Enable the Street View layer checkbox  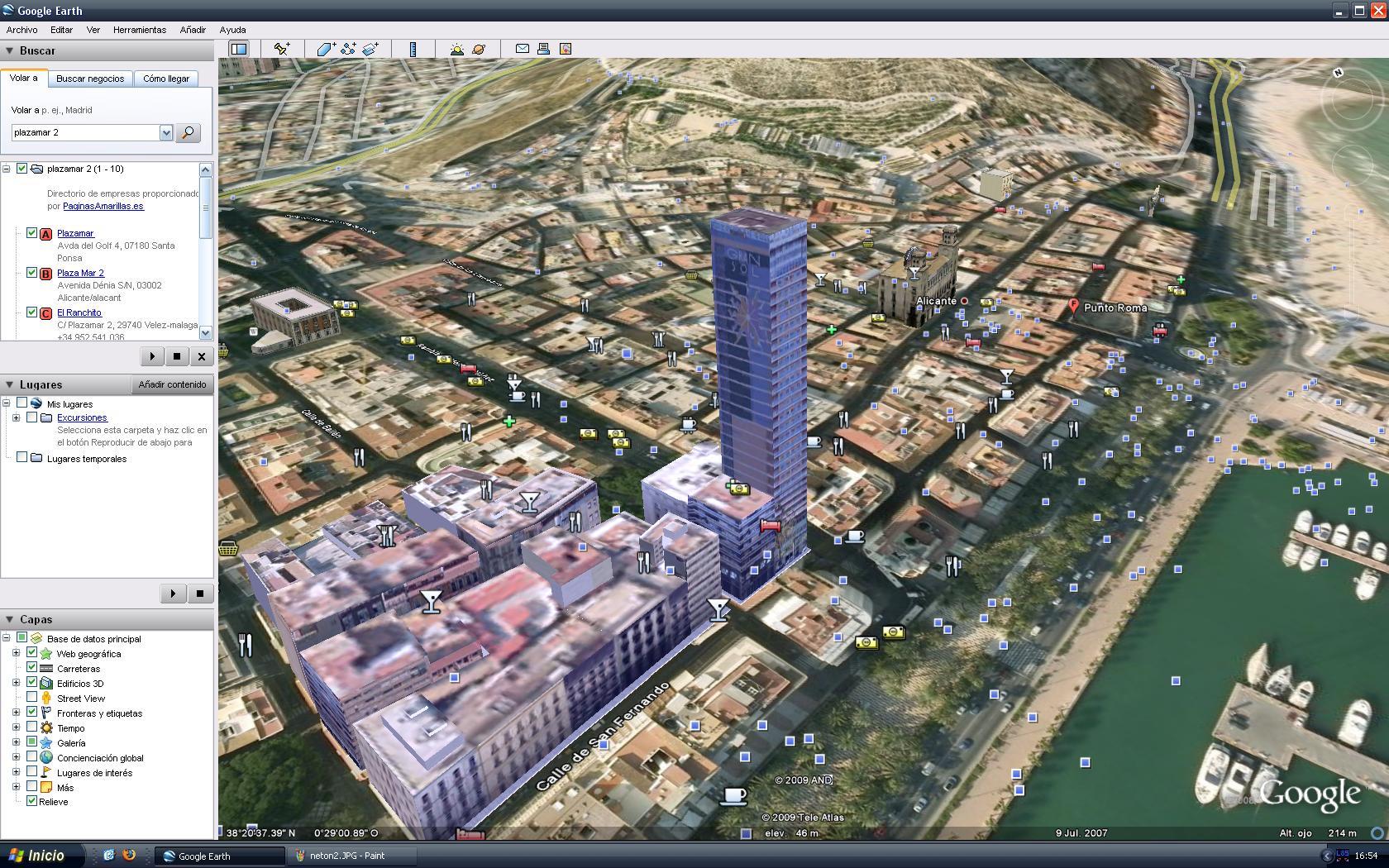point(31,698)
